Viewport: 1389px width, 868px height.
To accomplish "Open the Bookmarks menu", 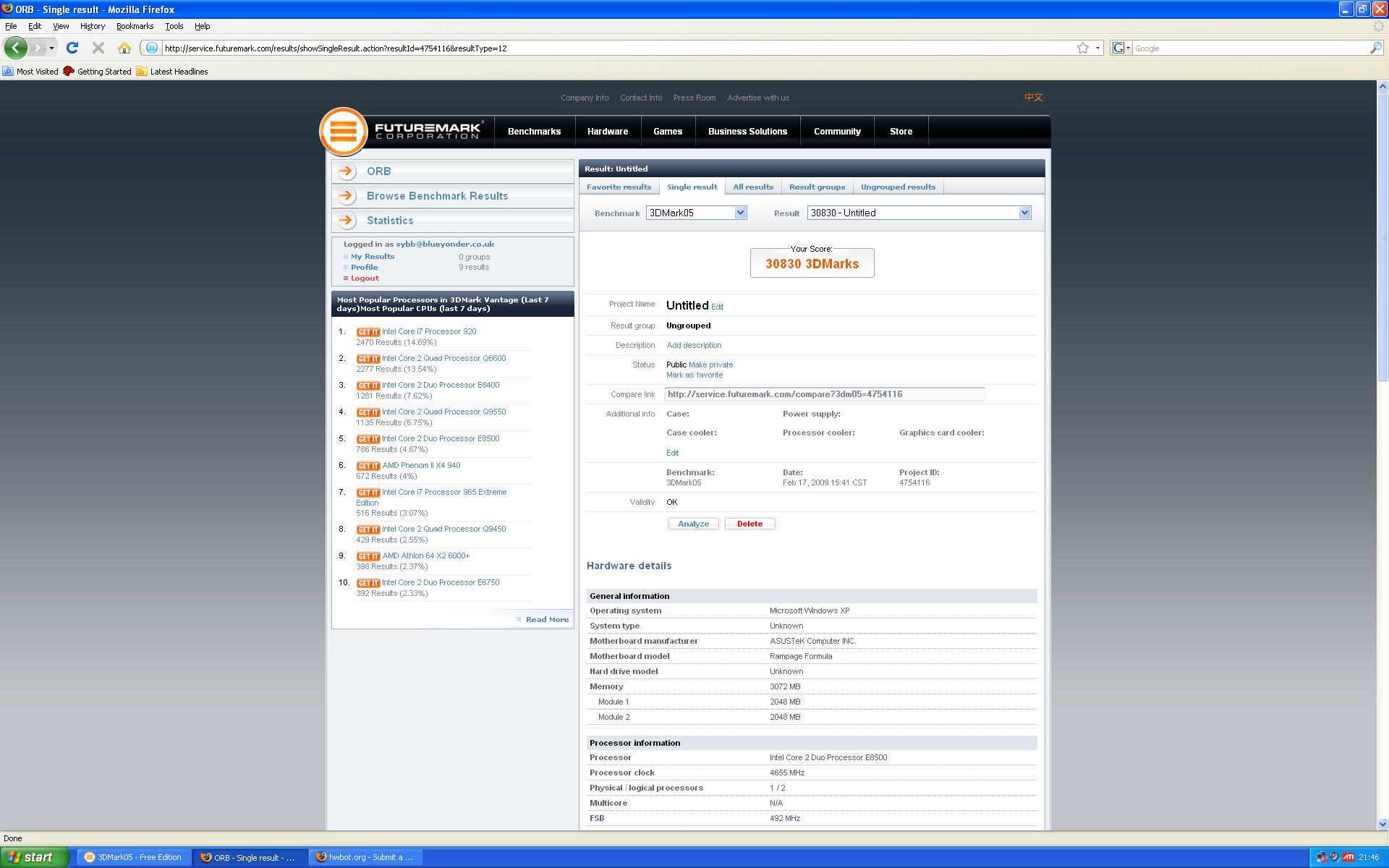I will pyautogui.click(x=135, y=26).
